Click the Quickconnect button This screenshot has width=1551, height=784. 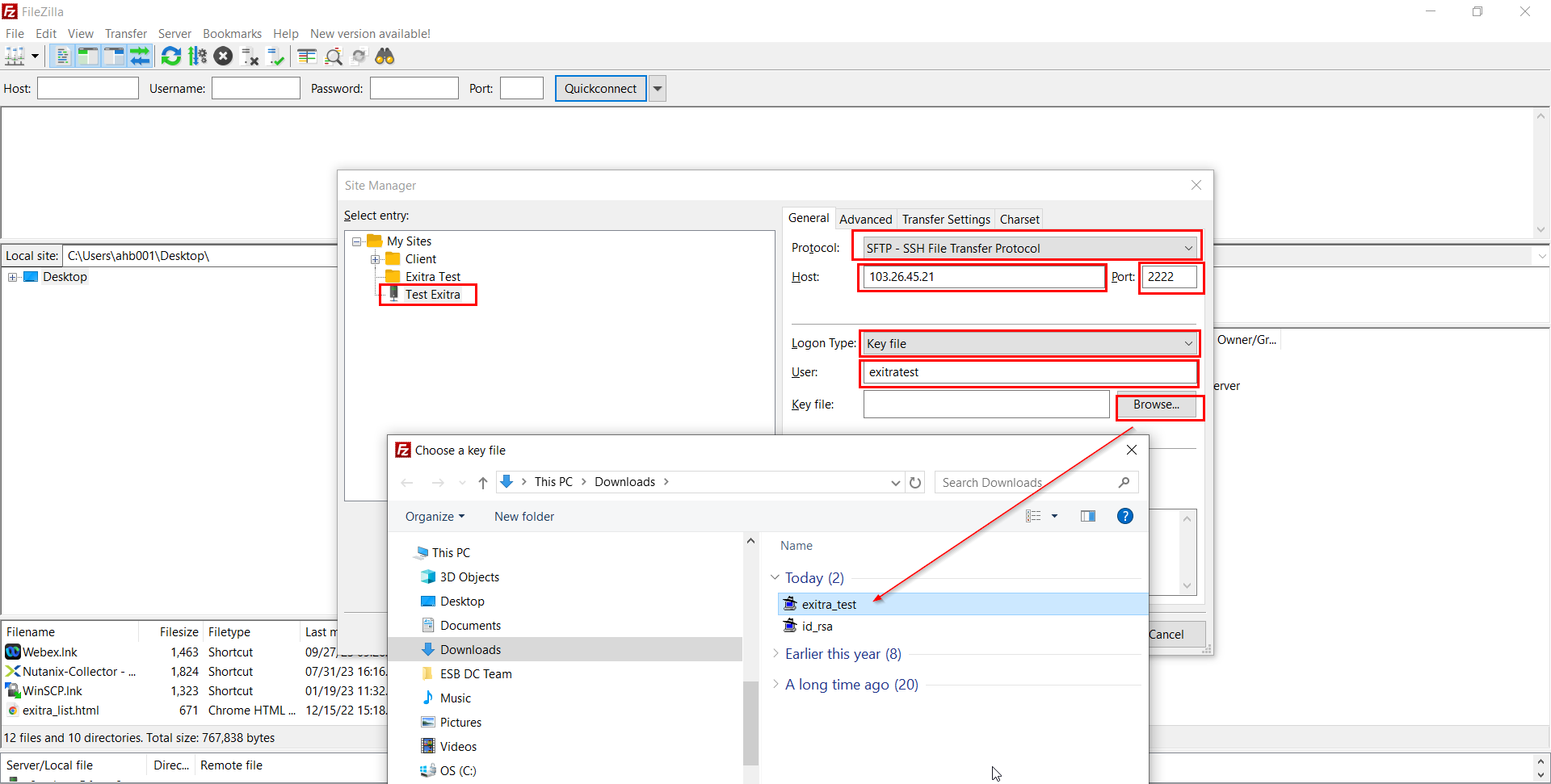pyautogui.click(x=601, y=89)
